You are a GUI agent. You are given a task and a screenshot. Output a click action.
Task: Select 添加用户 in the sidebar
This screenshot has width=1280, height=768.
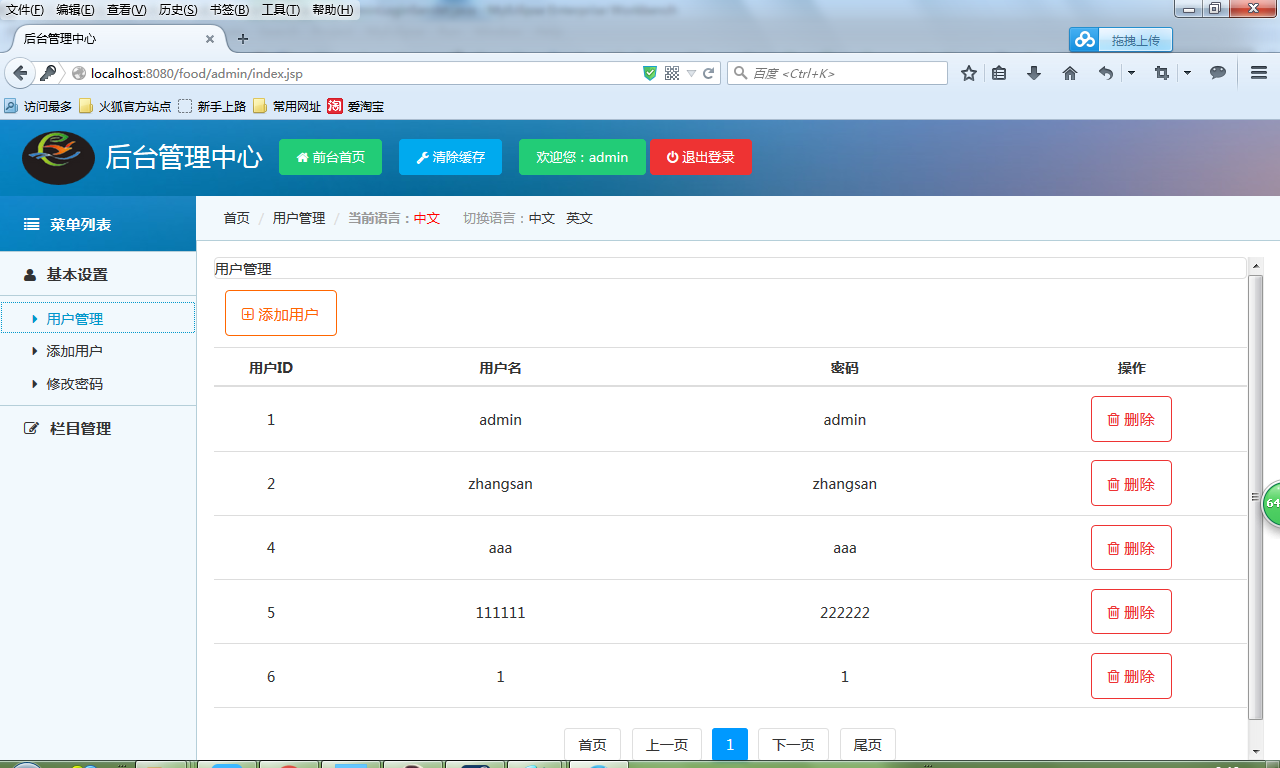74,351
